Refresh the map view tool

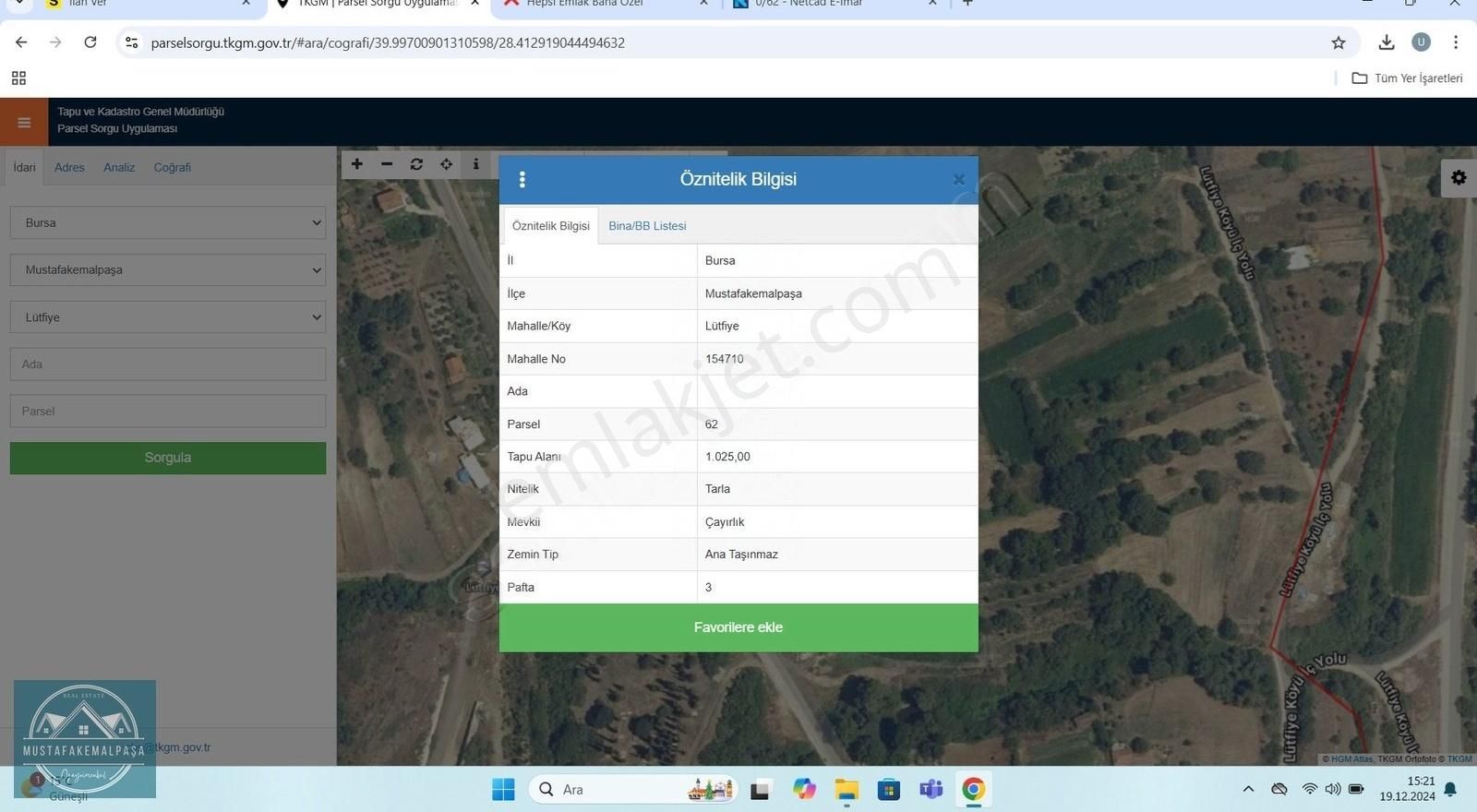(416, 164)
